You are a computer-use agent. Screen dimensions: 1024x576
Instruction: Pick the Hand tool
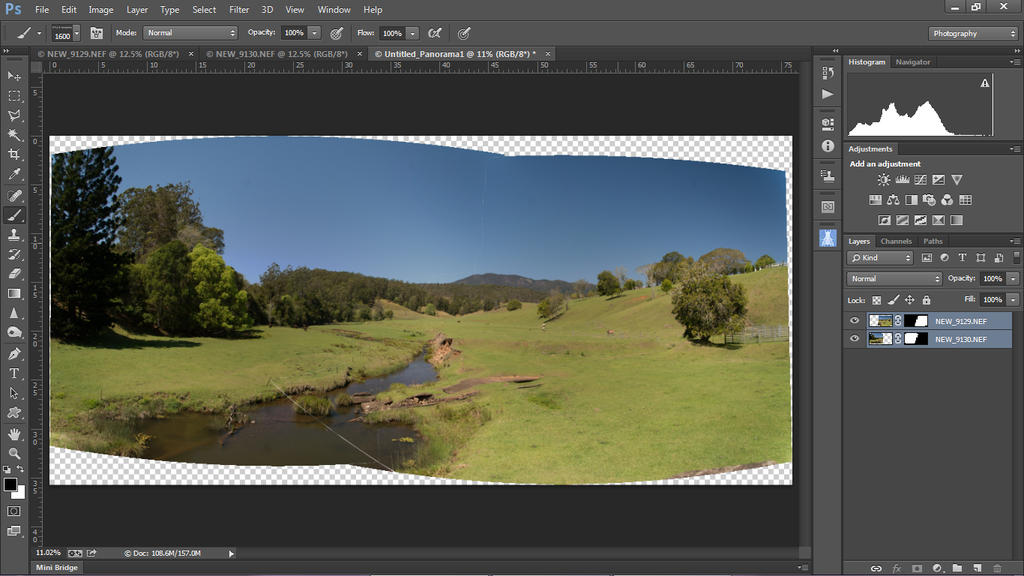pos(14,433)
